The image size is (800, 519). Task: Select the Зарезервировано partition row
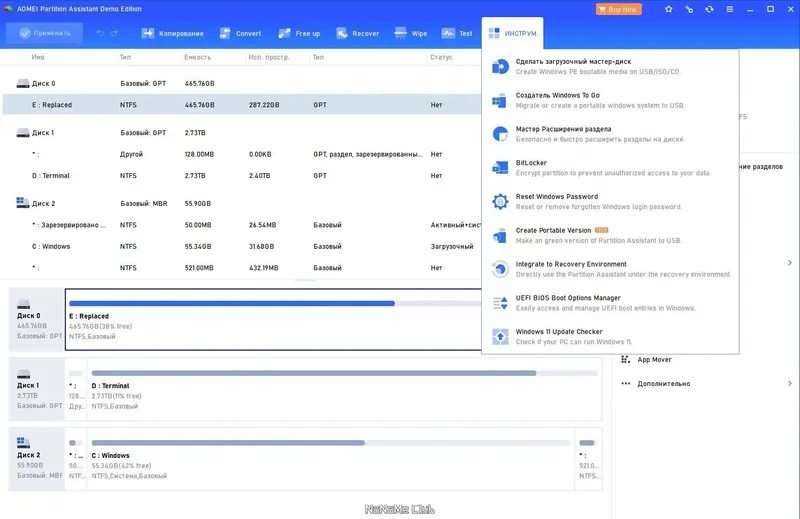pos(242,225)
